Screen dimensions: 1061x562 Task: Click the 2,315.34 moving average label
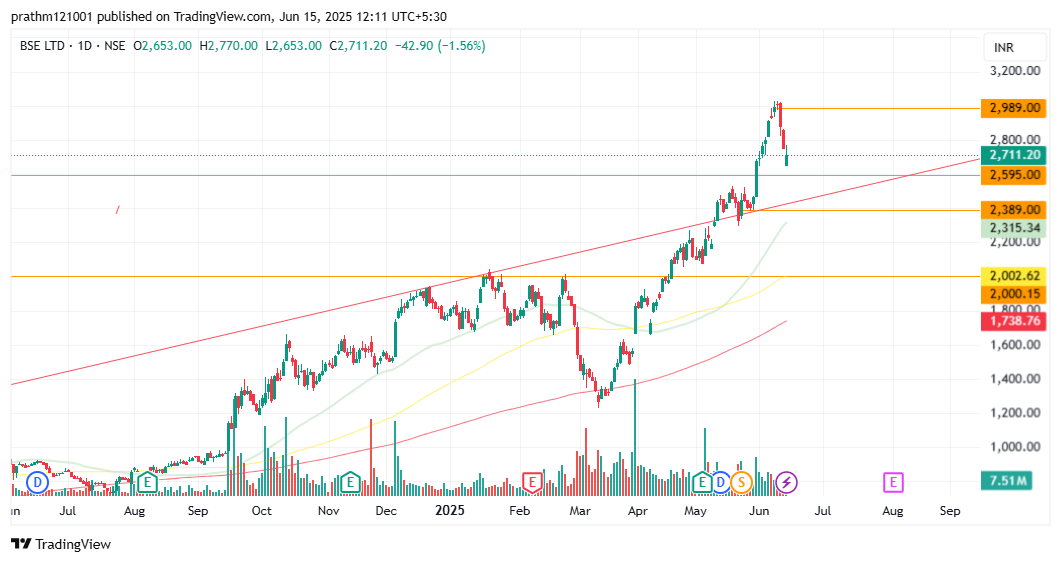(x=1014, y=228)
